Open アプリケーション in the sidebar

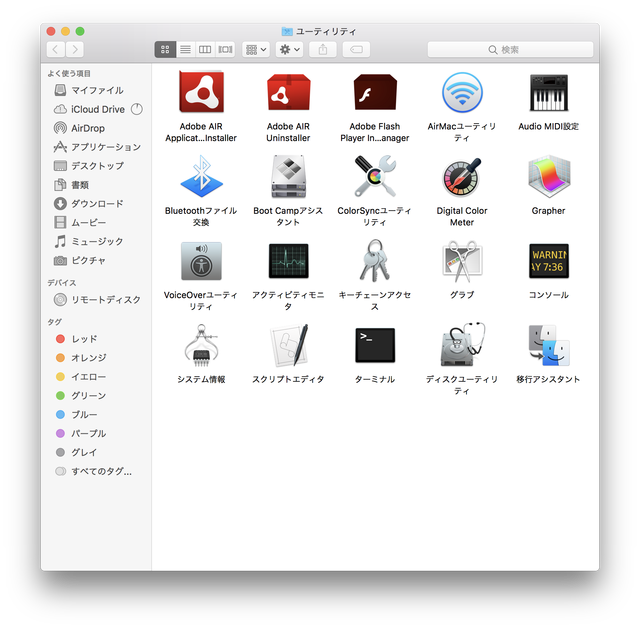(96, 147)
